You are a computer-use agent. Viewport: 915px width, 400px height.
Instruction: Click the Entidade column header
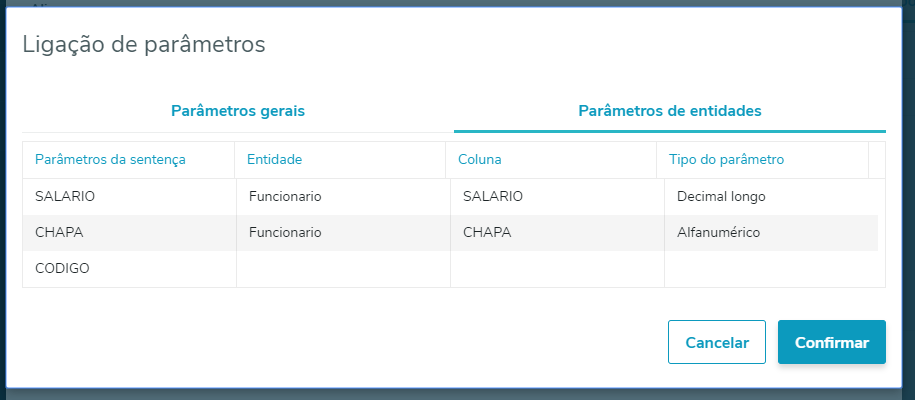pyautogui.click(x=274, y=159)
